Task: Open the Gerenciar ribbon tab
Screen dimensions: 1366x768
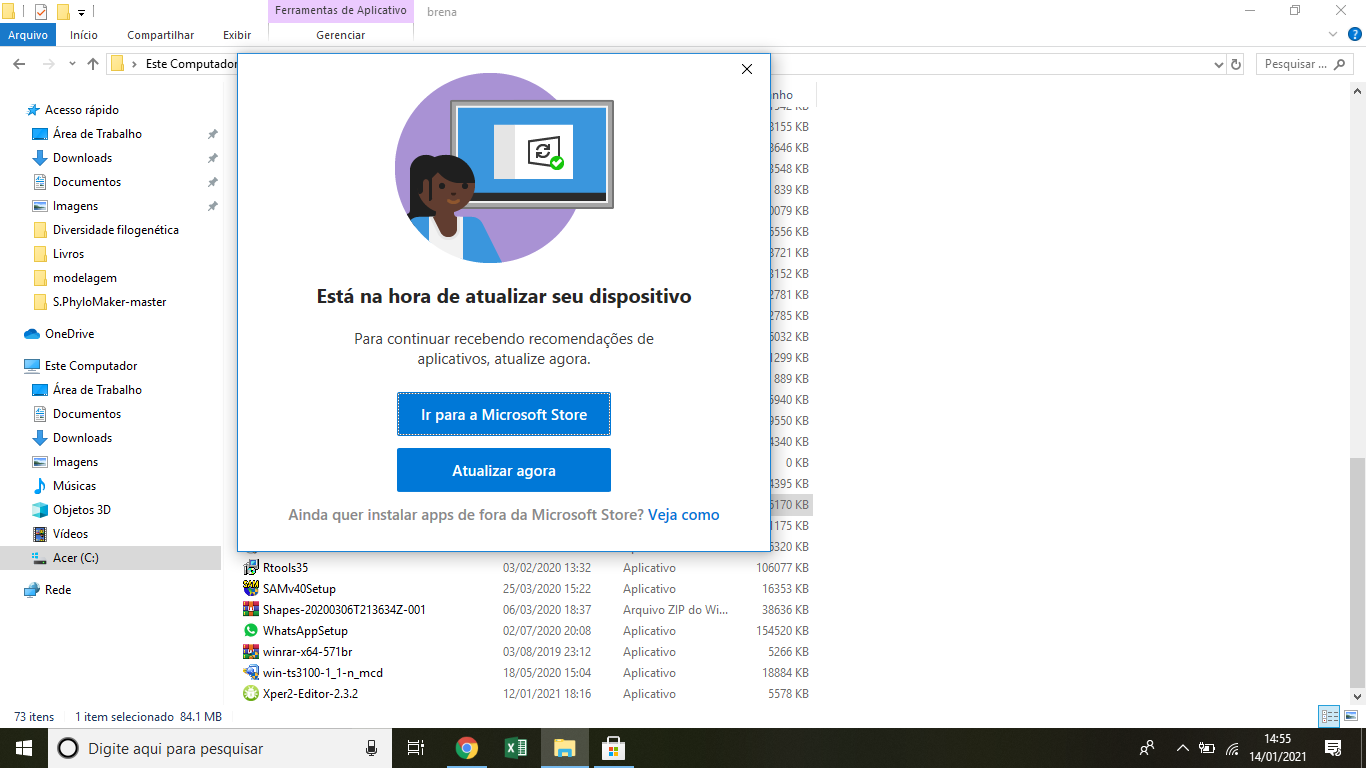Action: (x=341, y=35)
